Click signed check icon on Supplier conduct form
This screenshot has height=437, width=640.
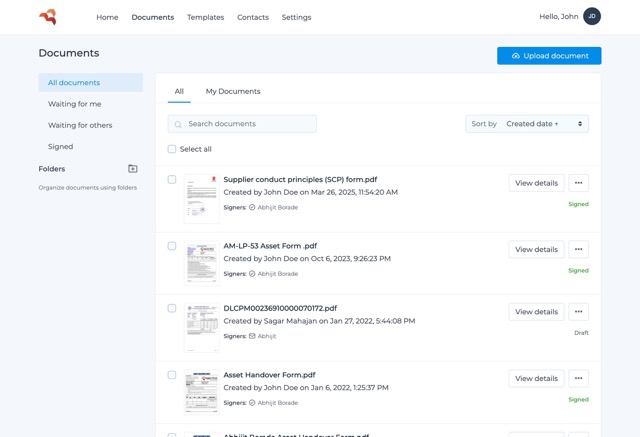[252, 207]
